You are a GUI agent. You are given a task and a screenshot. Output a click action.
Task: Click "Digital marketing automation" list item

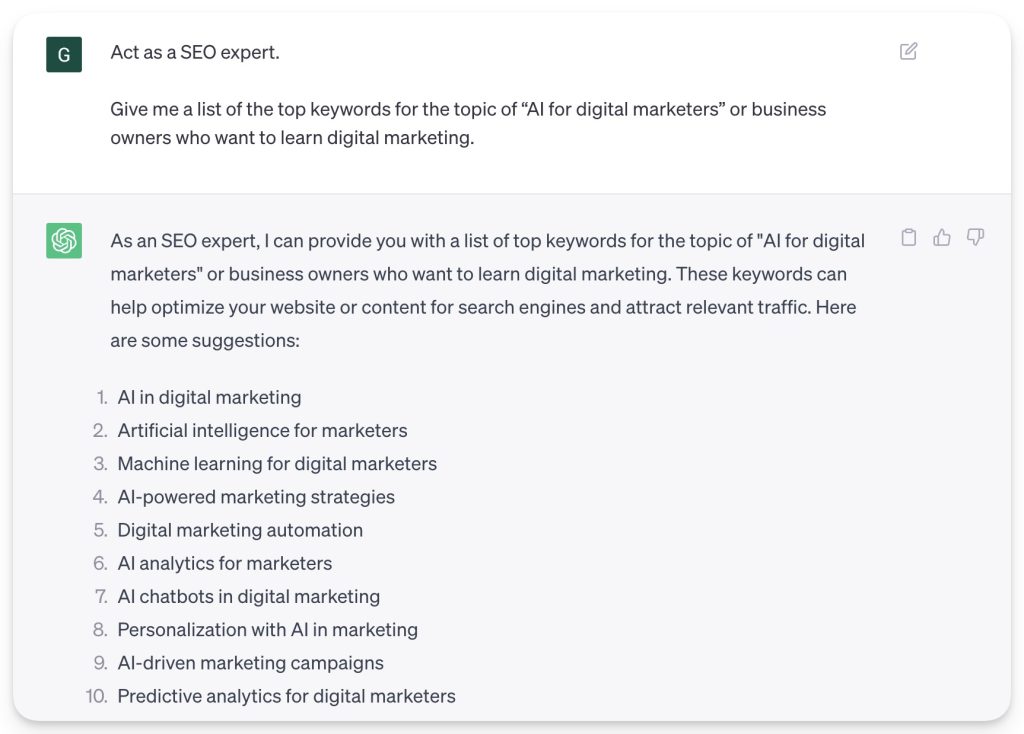pos(240,530)
